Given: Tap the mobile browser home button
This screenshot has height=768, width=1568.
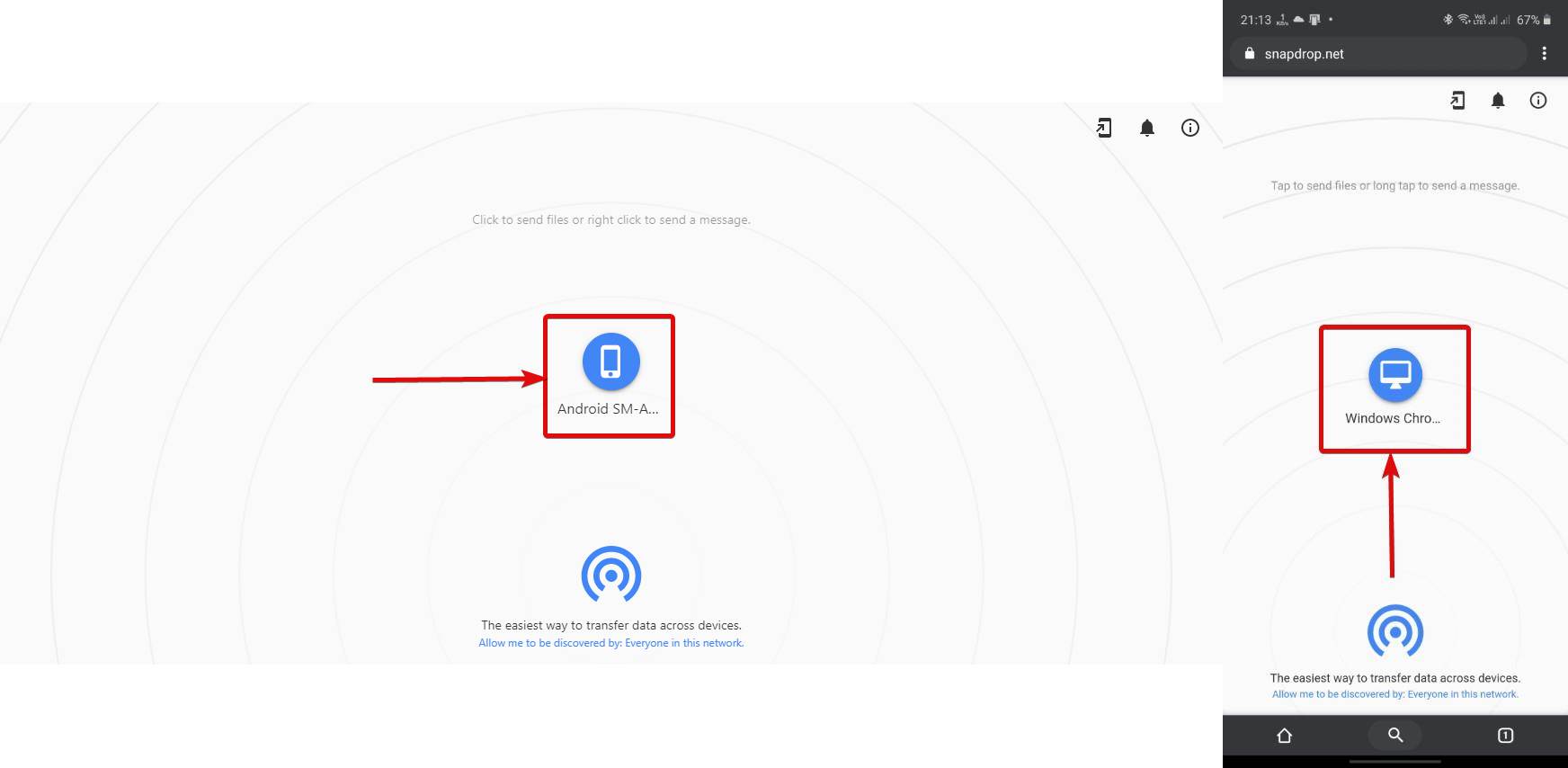Looking at the screenshot, I should (x=1285, y=736).
